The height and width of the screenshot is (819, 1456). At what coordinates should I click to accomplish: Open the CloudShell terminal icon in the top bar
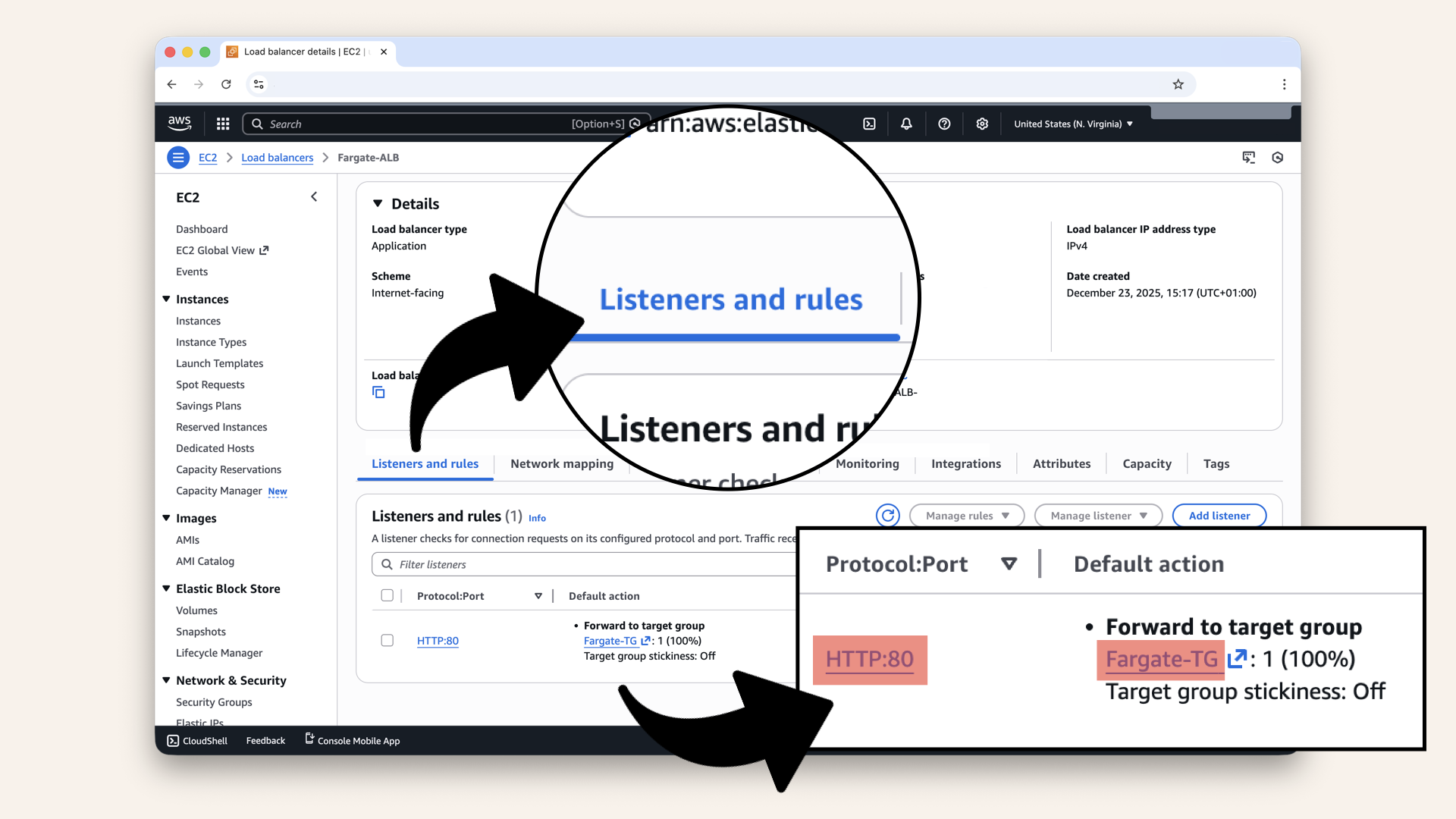click(869, 124)
